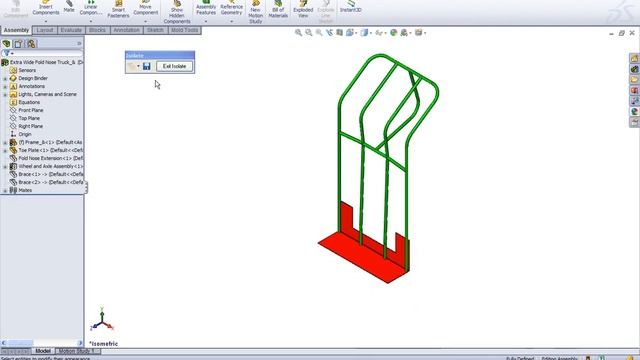
Task: Select the Mate tool
Action: click(x=69, y=7)
